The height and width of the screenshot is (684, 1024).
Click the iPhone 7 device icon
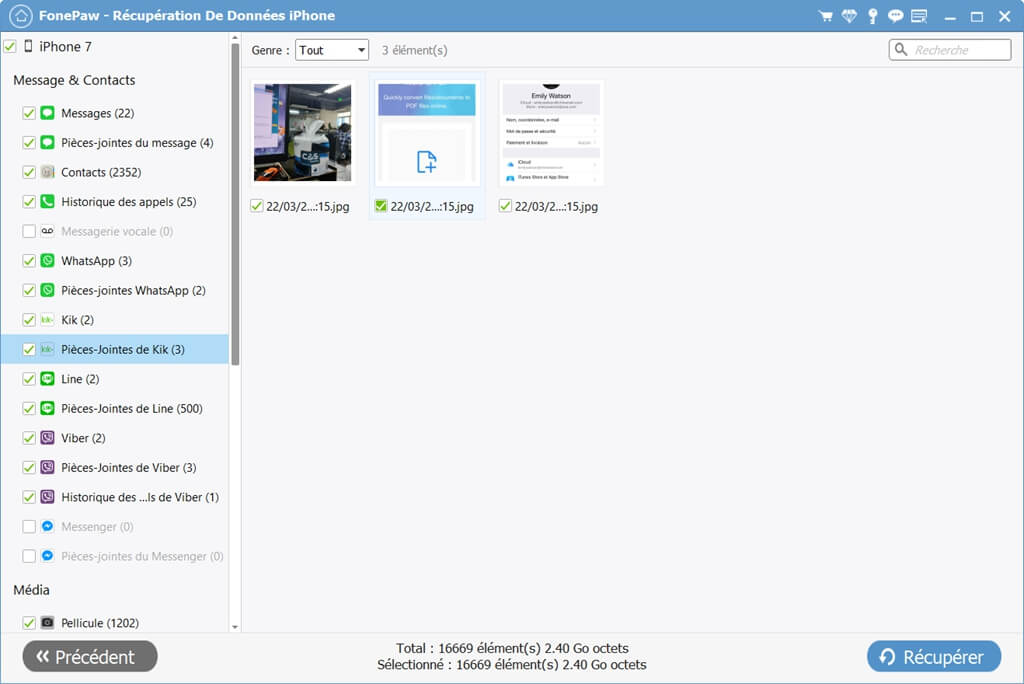pos(28,46)
